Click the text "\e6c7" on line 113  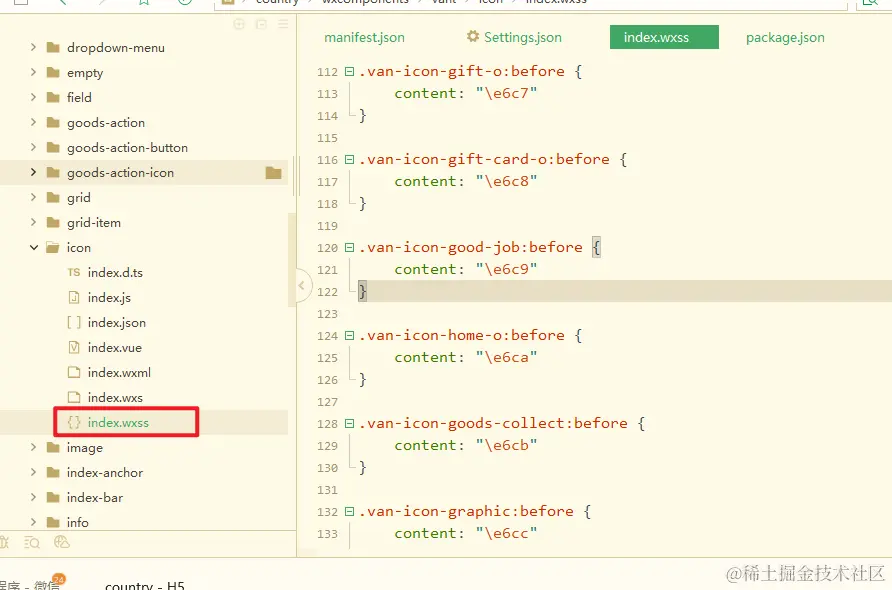[x=506, y=93]
